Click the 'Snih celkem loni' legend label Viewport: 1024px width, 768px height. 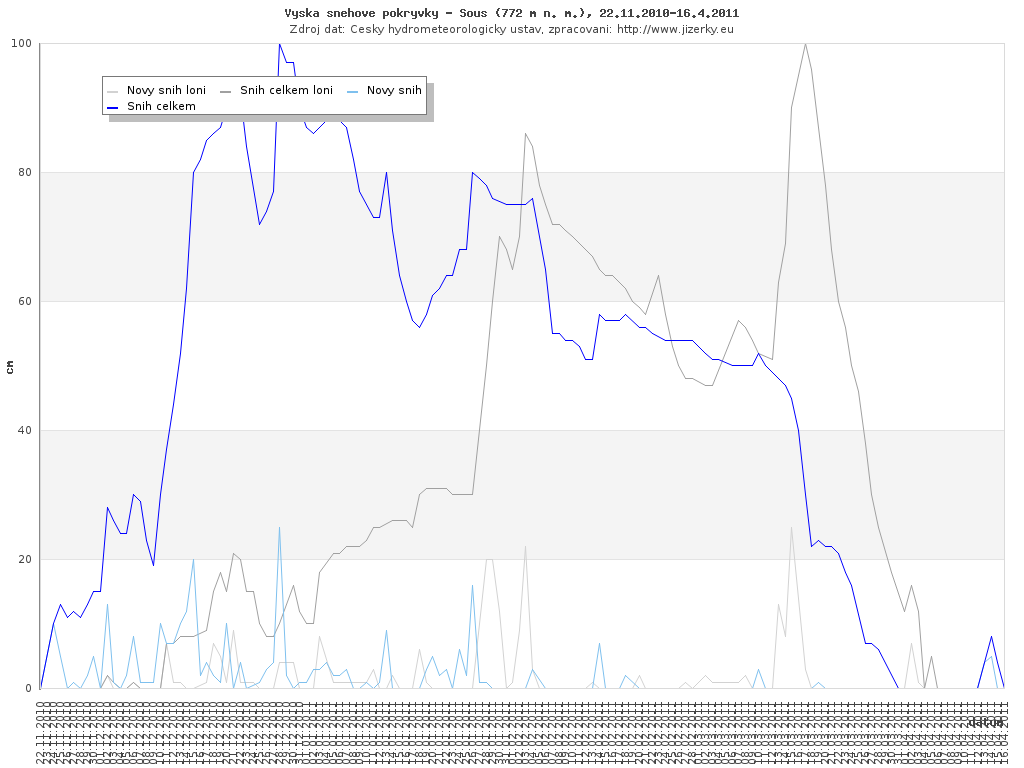286,90
